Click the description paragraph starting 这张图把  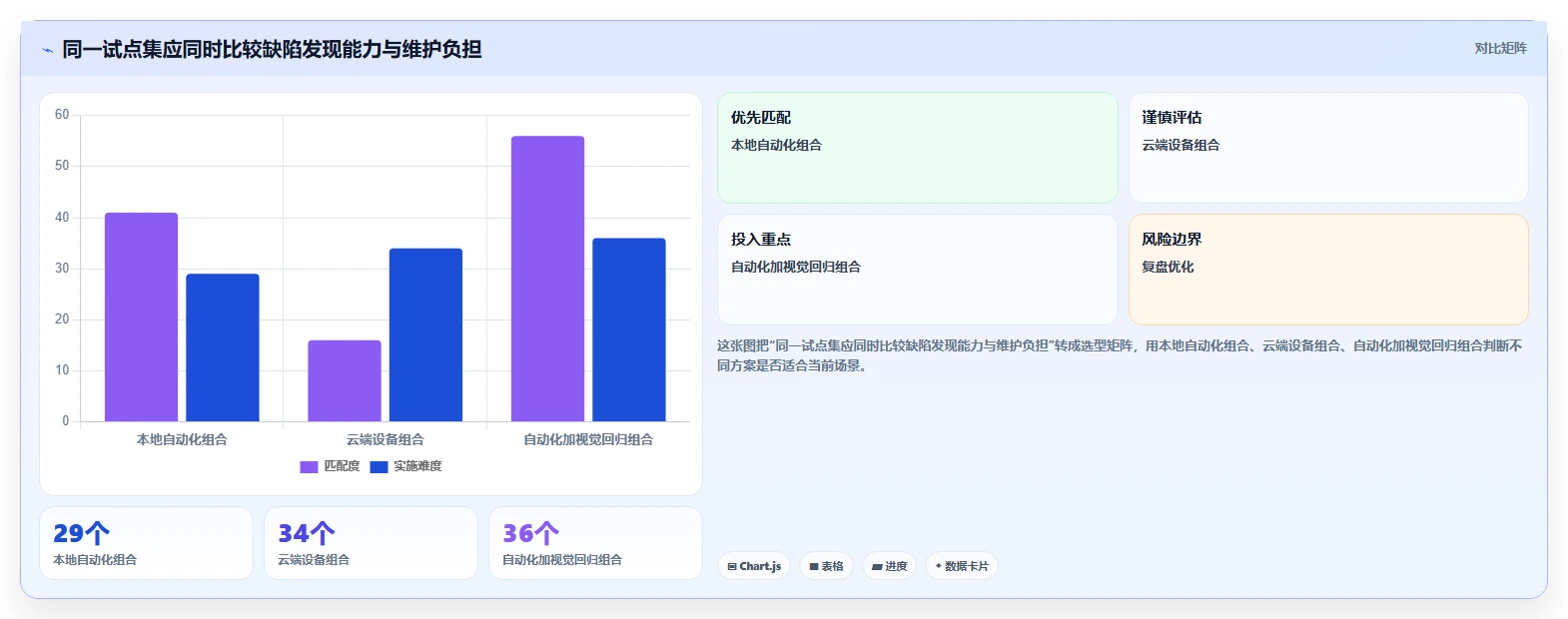pyautogui.click(x=1120, y=355)
